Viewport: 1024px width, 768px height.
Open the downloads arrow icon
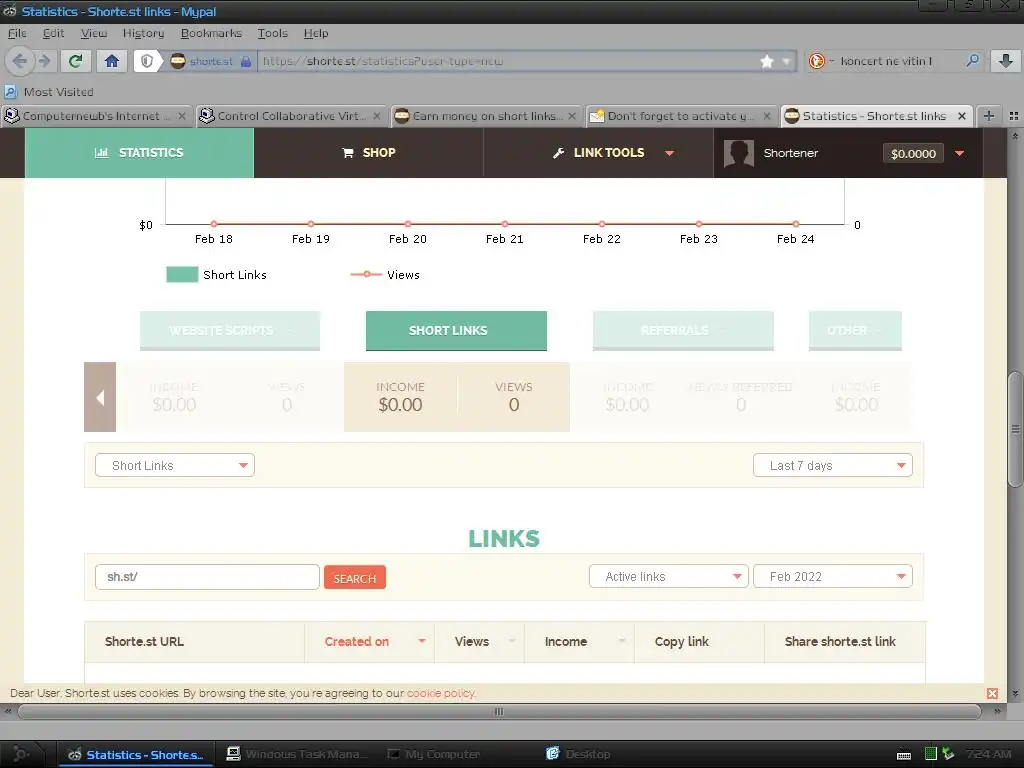click(1006, 61)
